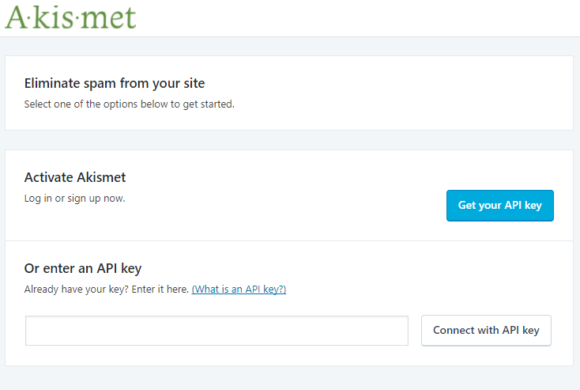
Task: Click the green Akismet logo
Action: [x=70, y=17]
